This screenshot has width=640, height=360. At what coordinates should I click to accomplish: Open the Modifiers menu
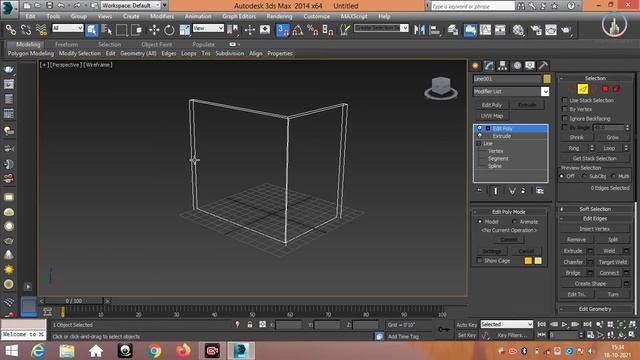(x=162, y=16)
